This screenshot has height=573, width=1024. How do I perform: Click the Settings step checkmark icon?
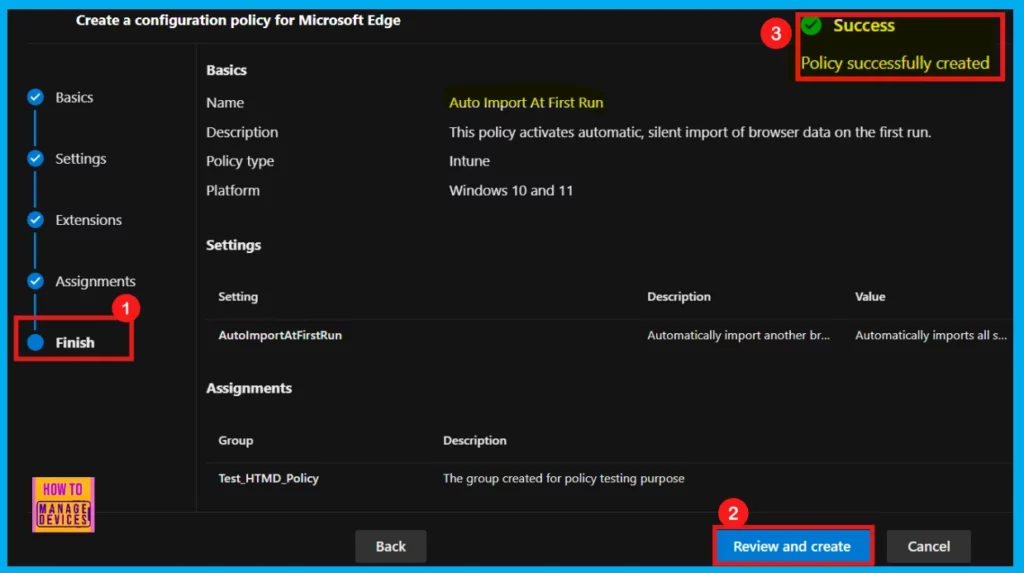click(35, 159)
